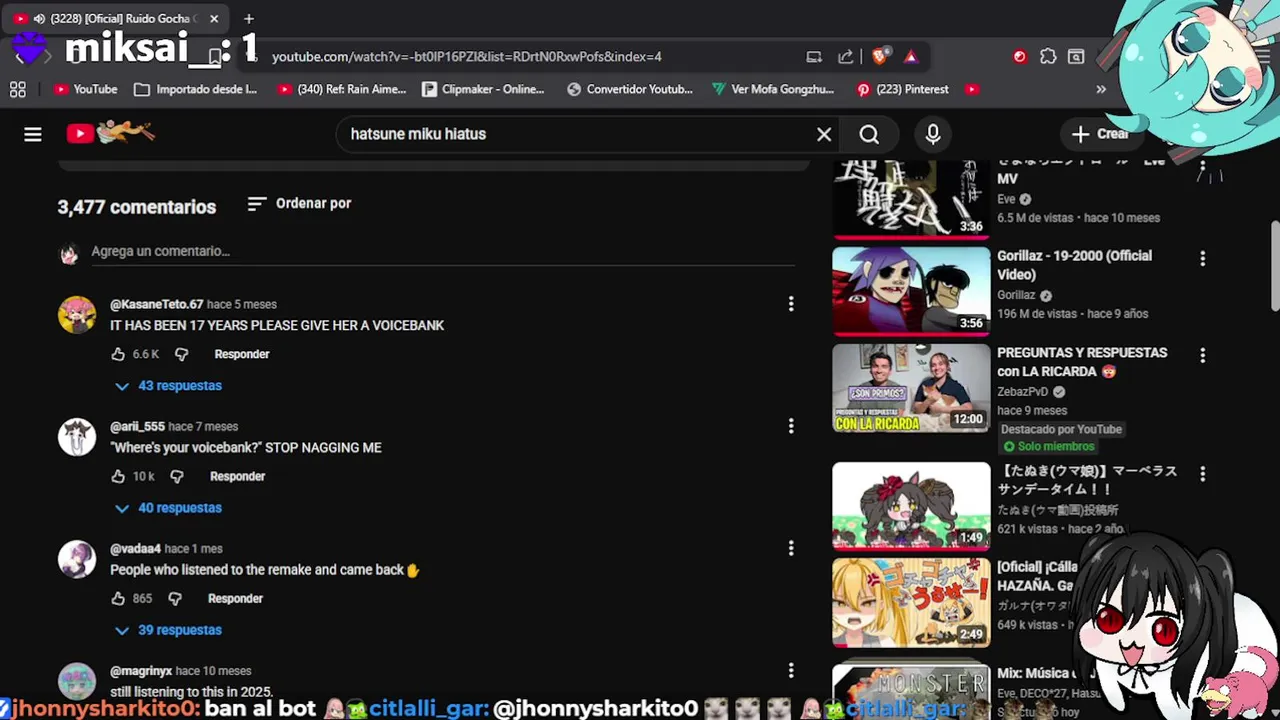Screen dimensions: 1280x720
Task: Reply to the arii_555 comment
Action: click(237, 476)
